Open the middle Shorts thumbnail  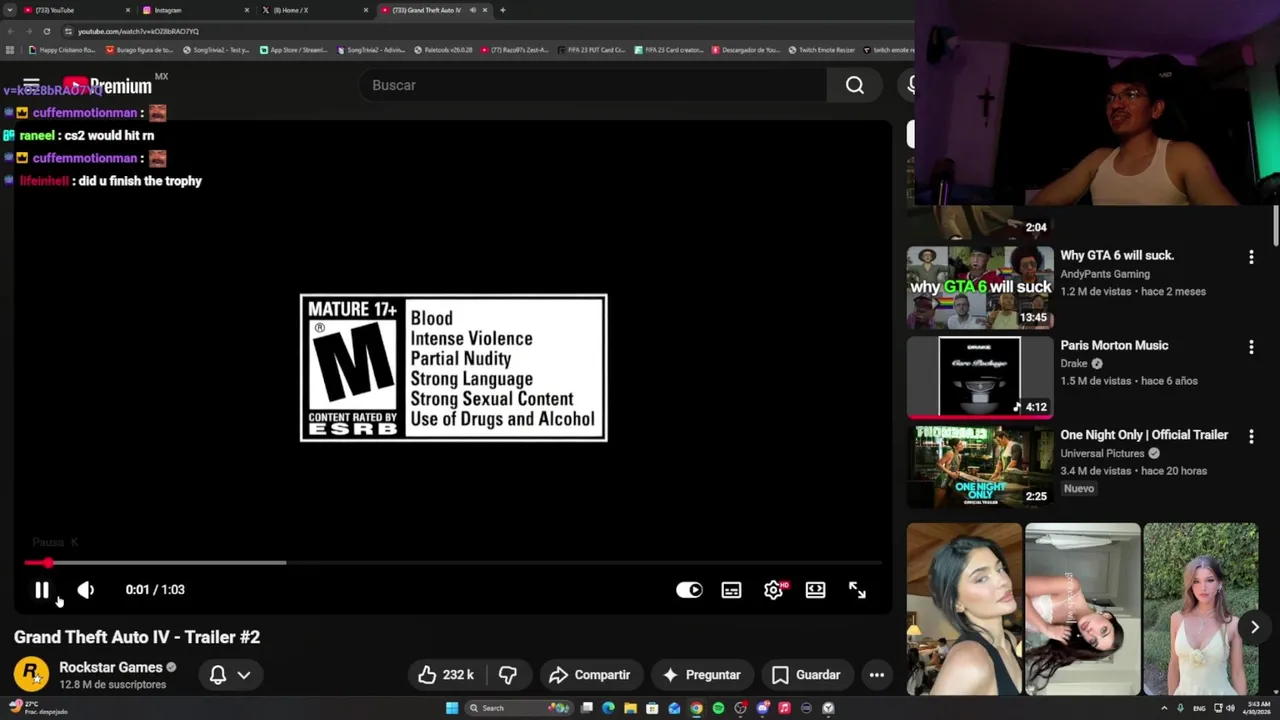click(x=1082, y=609)
